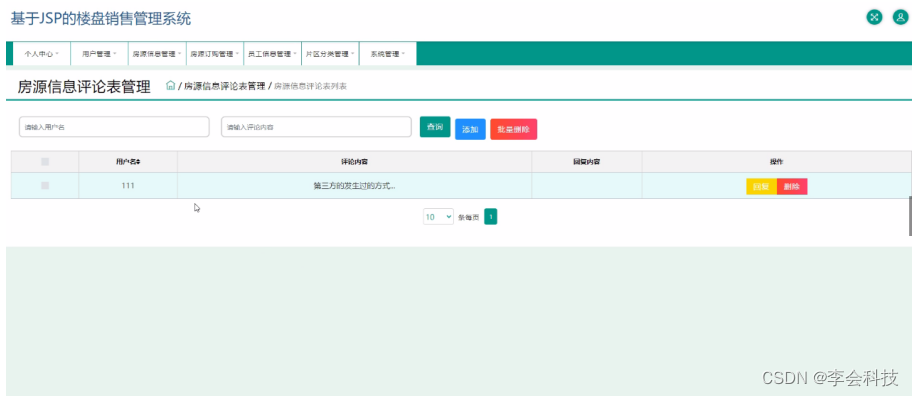This screenshot has width=914, height=396.
Task: Click the 回复内容 column header
Action: 587,162
